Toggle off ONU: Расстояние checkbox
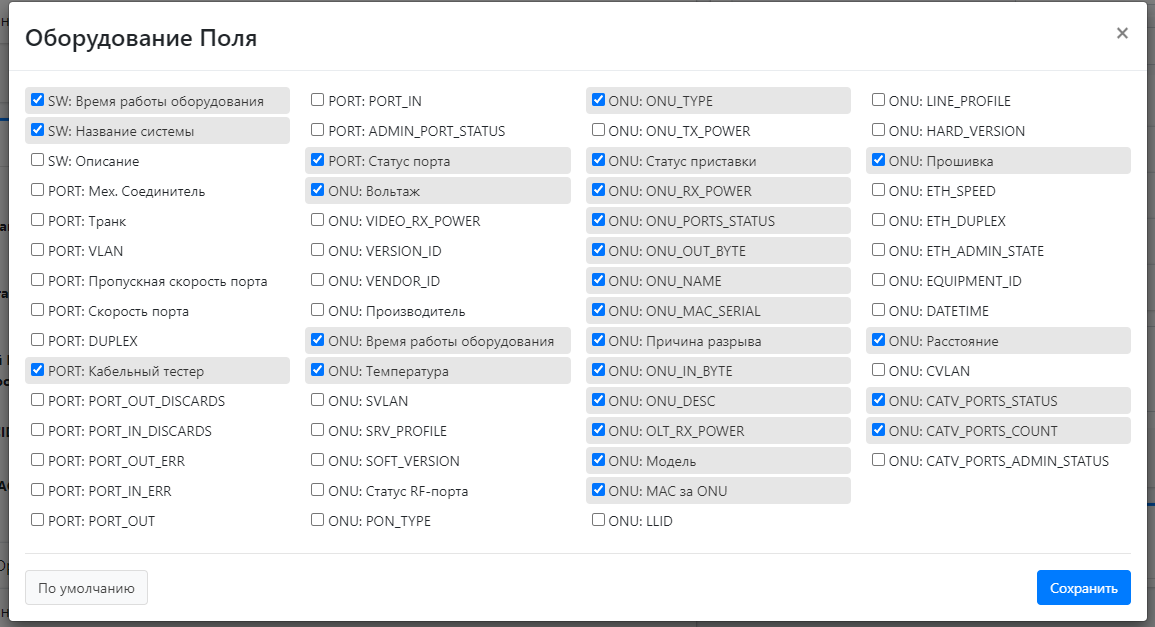The width and height of the screenshot is (1155, 627). [x=878, y=340]
